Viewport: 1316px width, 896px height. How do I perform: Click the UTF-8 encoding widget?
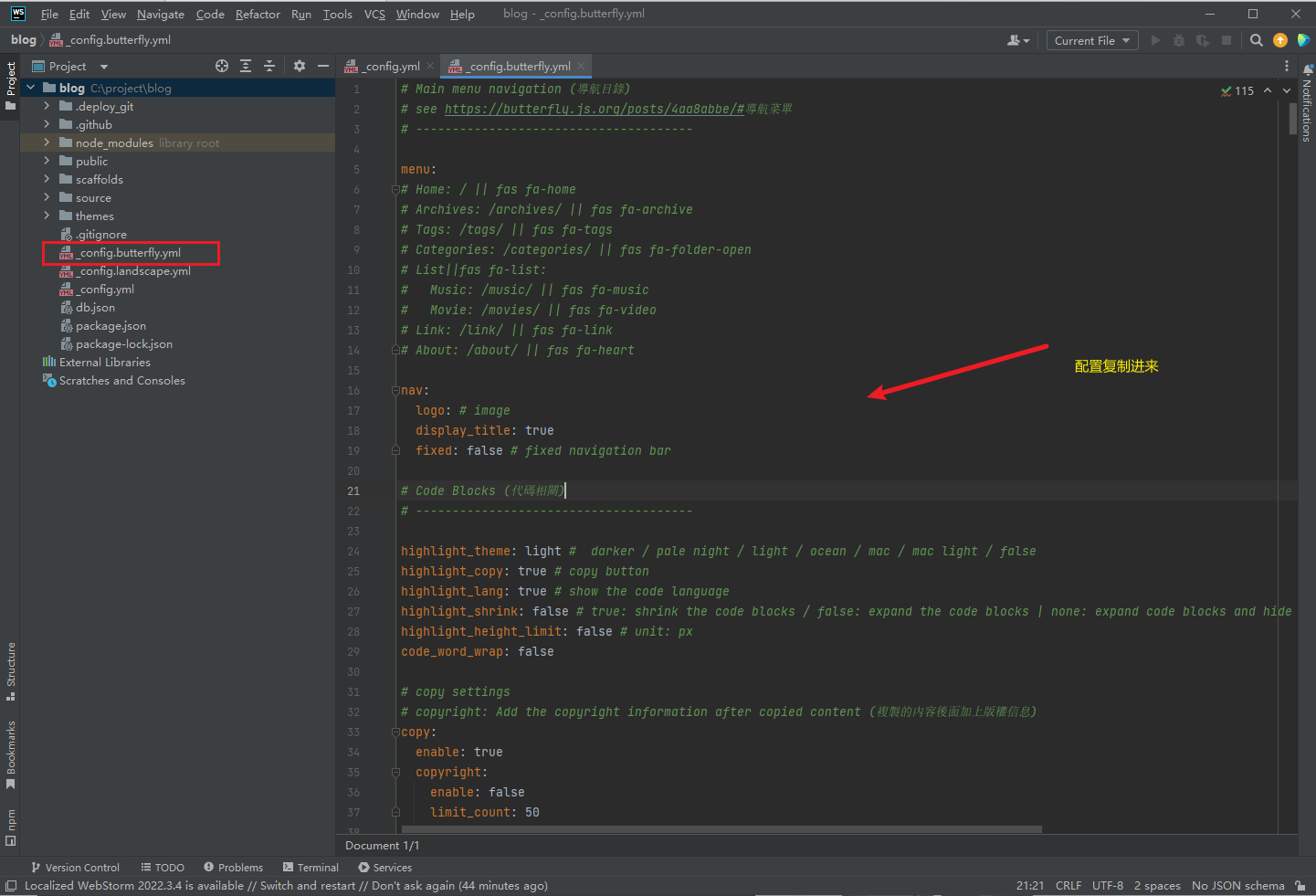click(1108, 885)
